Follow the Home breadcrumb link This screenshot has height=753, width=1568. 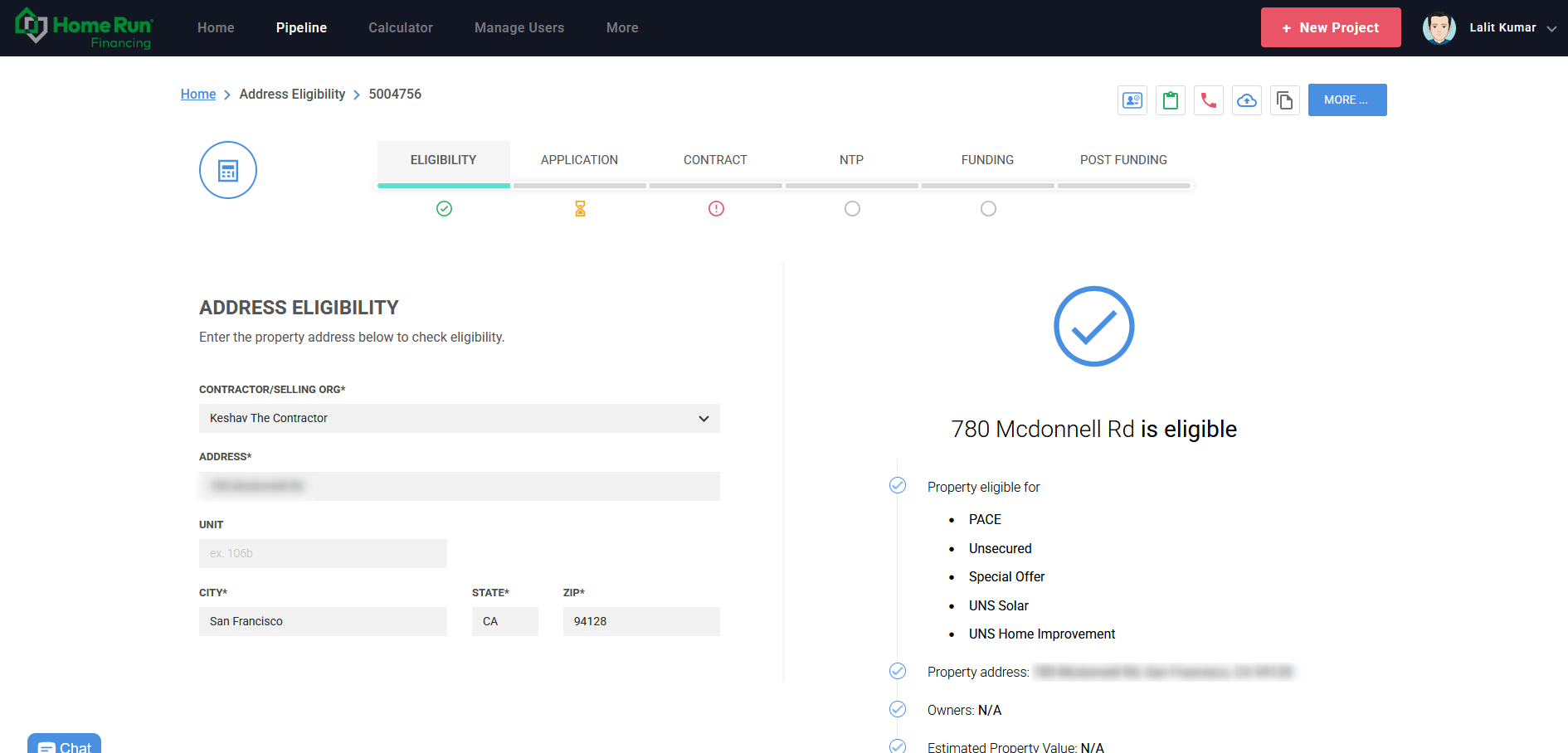pyautogui.click(x=198, y=95)
